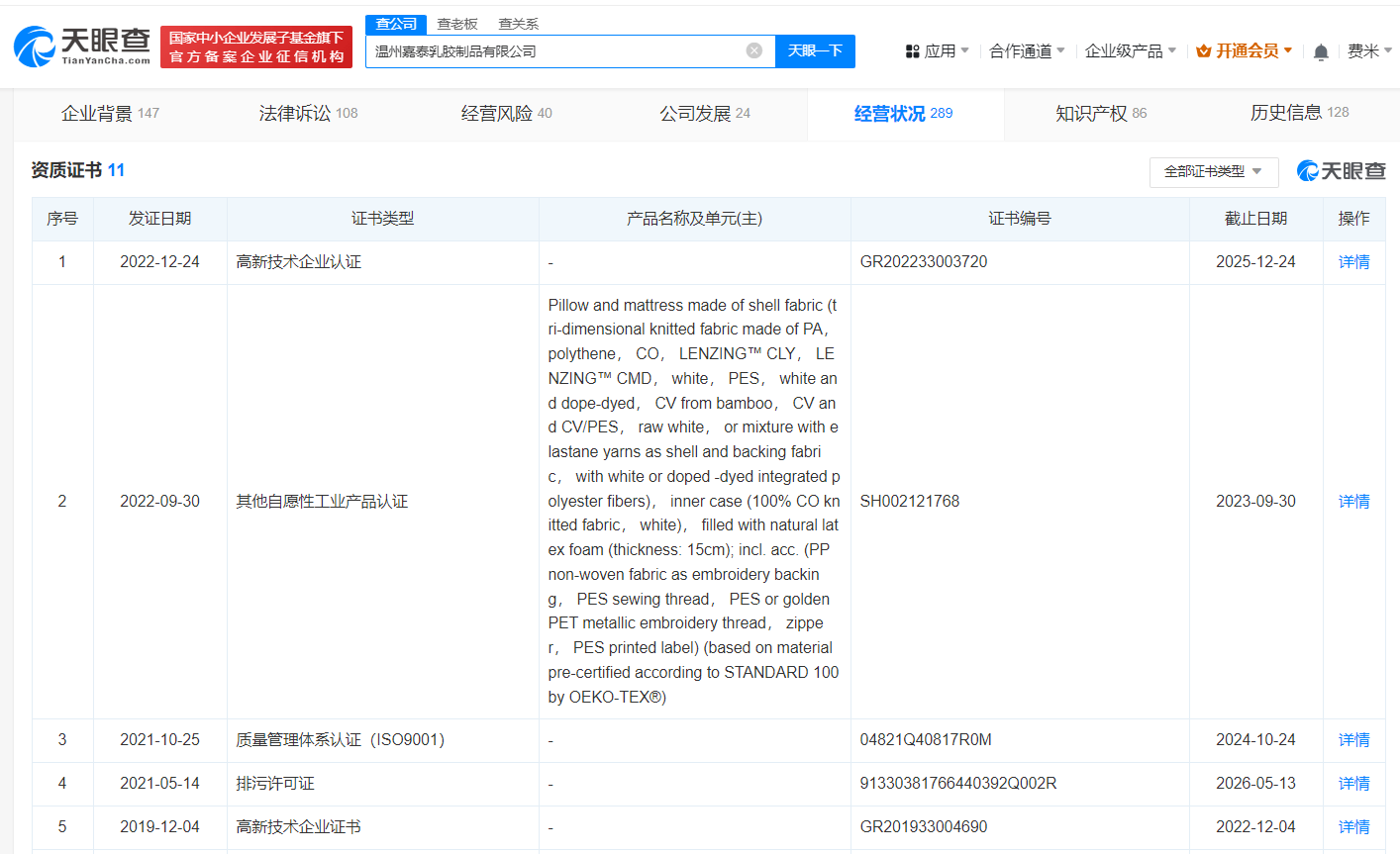This screenshot has height=854, width=1400.
Task: Open the 费米 user account menu
Action: pos(1369,50)
